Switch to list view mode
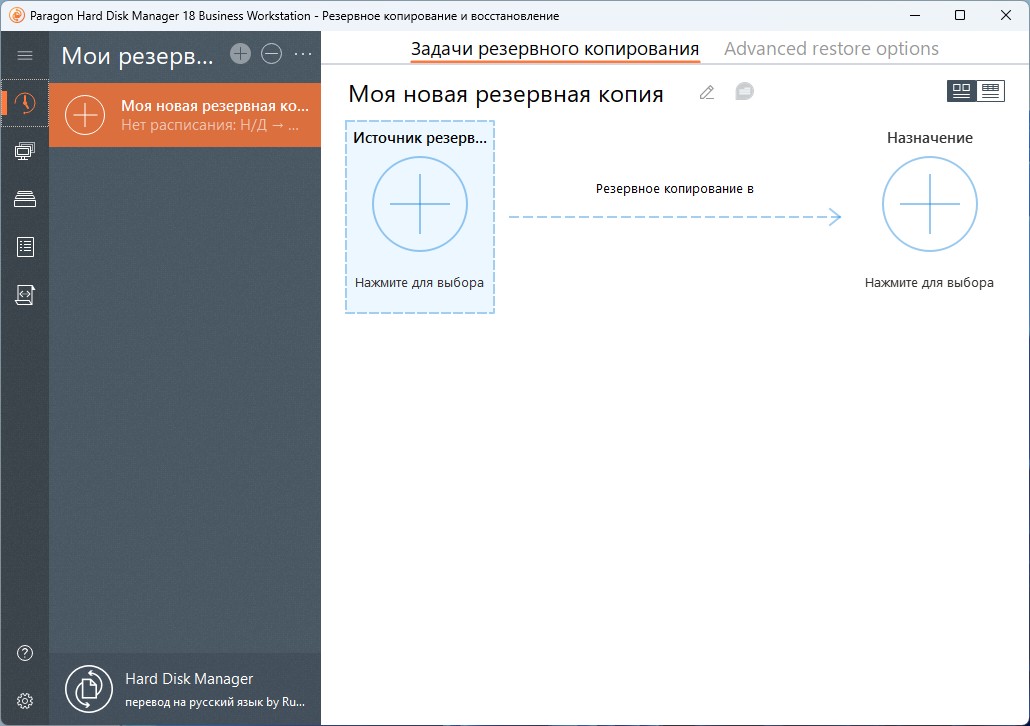Viewport: 1030px width, 726px height. [x=991, y=91]
